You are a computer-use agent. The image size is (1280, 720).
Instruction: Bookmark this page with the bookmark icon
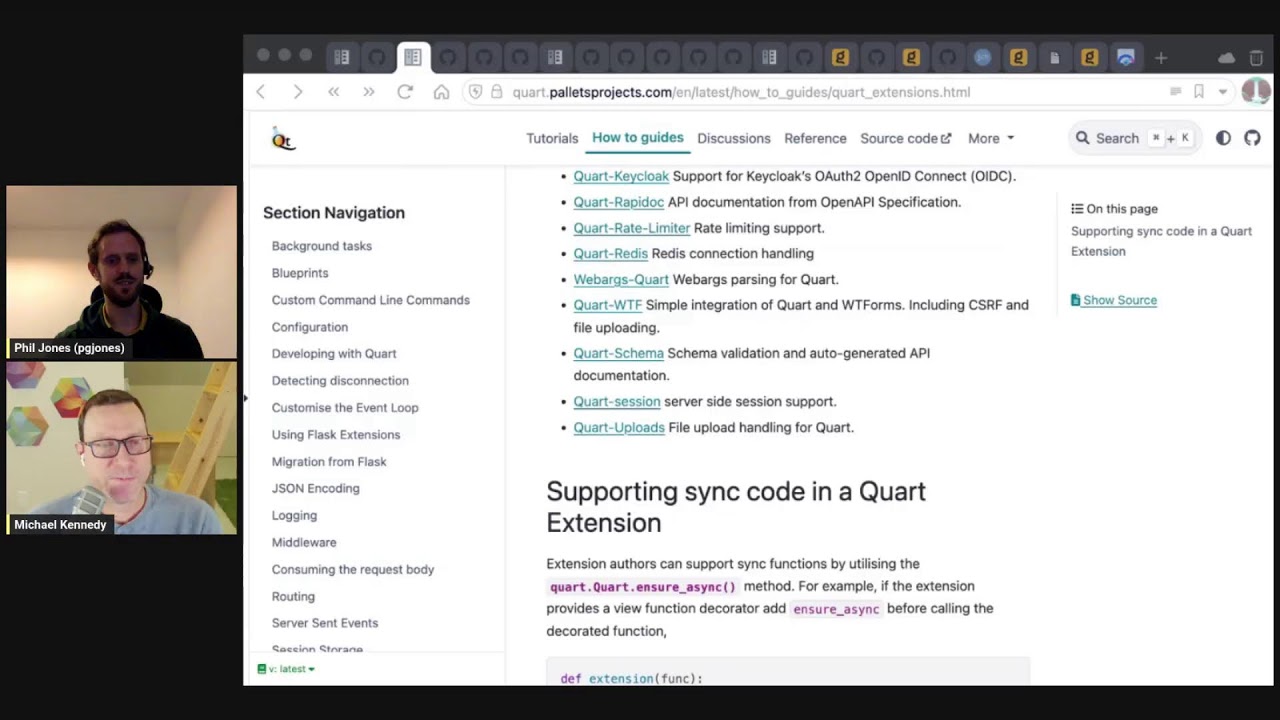point(1199,91)
